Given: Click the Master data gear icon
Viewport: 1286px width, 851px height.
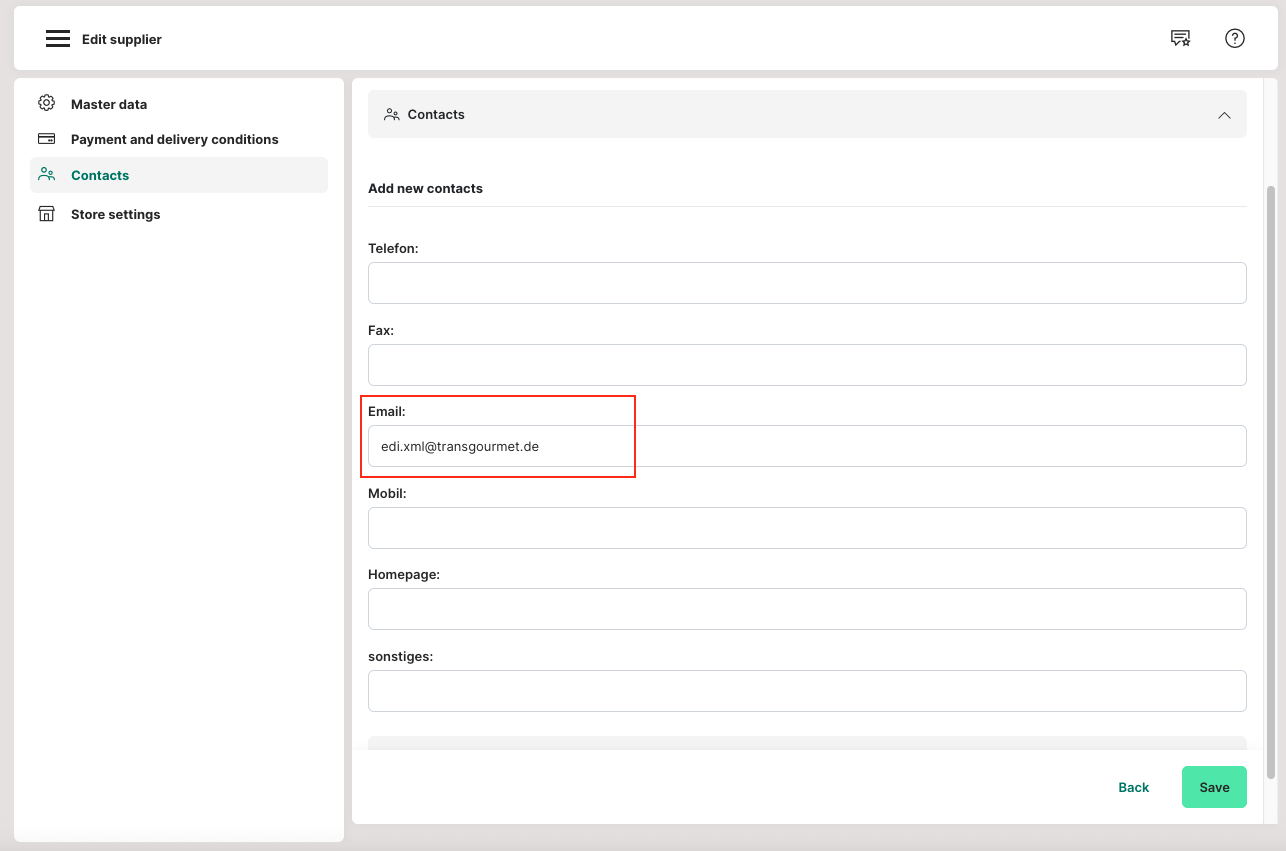Looking at the screenshot, I should pyautogui.click(x=46, y=103).
